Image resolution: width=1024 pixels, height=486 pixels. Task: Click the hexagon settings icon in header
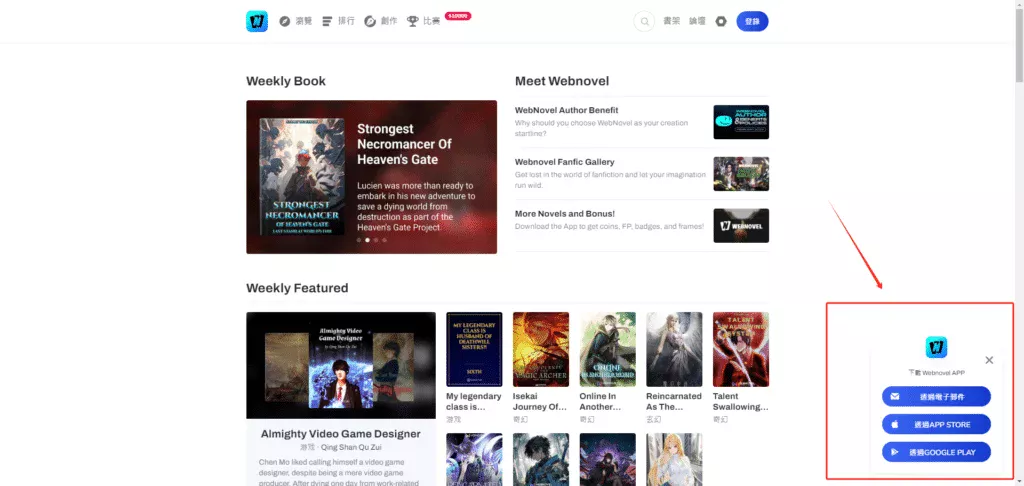[x=721, y=21]
